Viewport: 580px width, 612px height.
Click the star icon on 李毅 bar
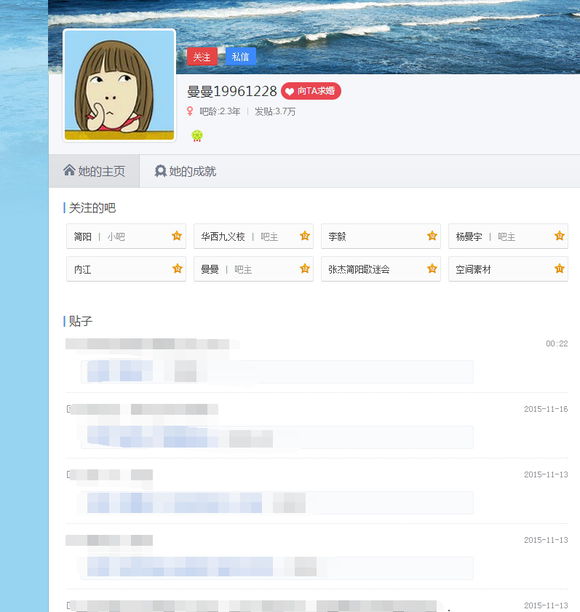click(432, 236)
